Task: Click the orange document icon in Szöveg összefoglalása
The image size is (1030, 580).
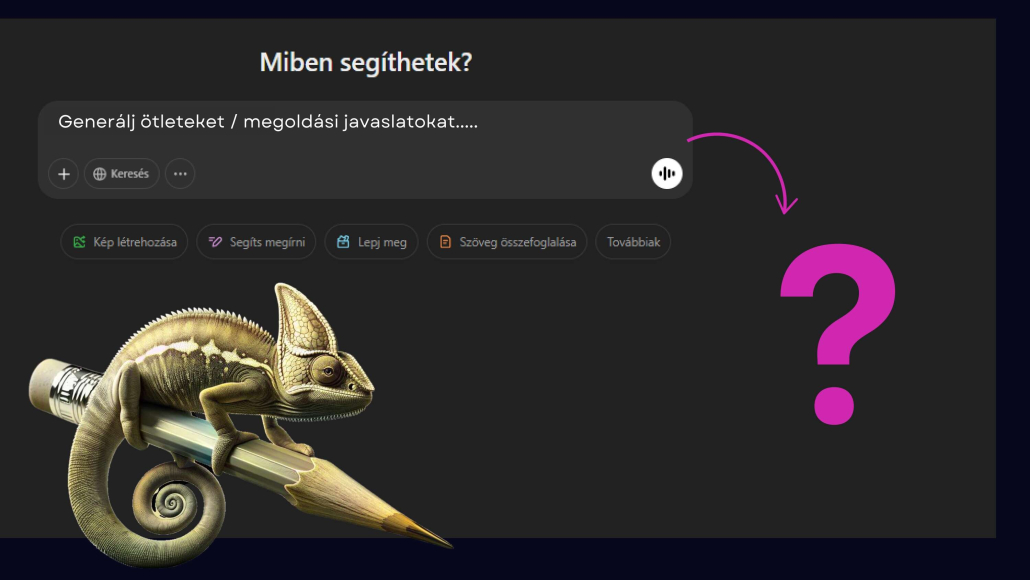Action: [x=445, y=242]
